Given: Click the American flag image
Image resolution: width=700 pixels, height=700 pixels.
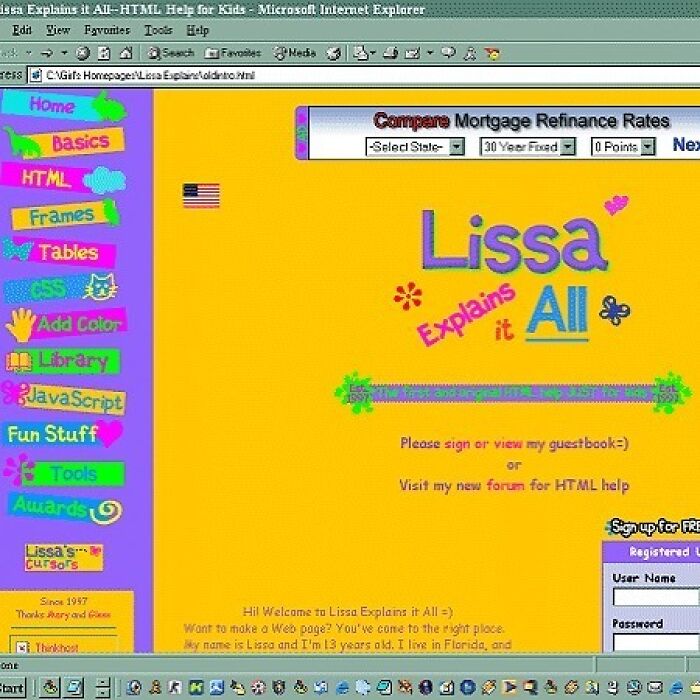Looking at the screenshot, I should click(201, 196).
